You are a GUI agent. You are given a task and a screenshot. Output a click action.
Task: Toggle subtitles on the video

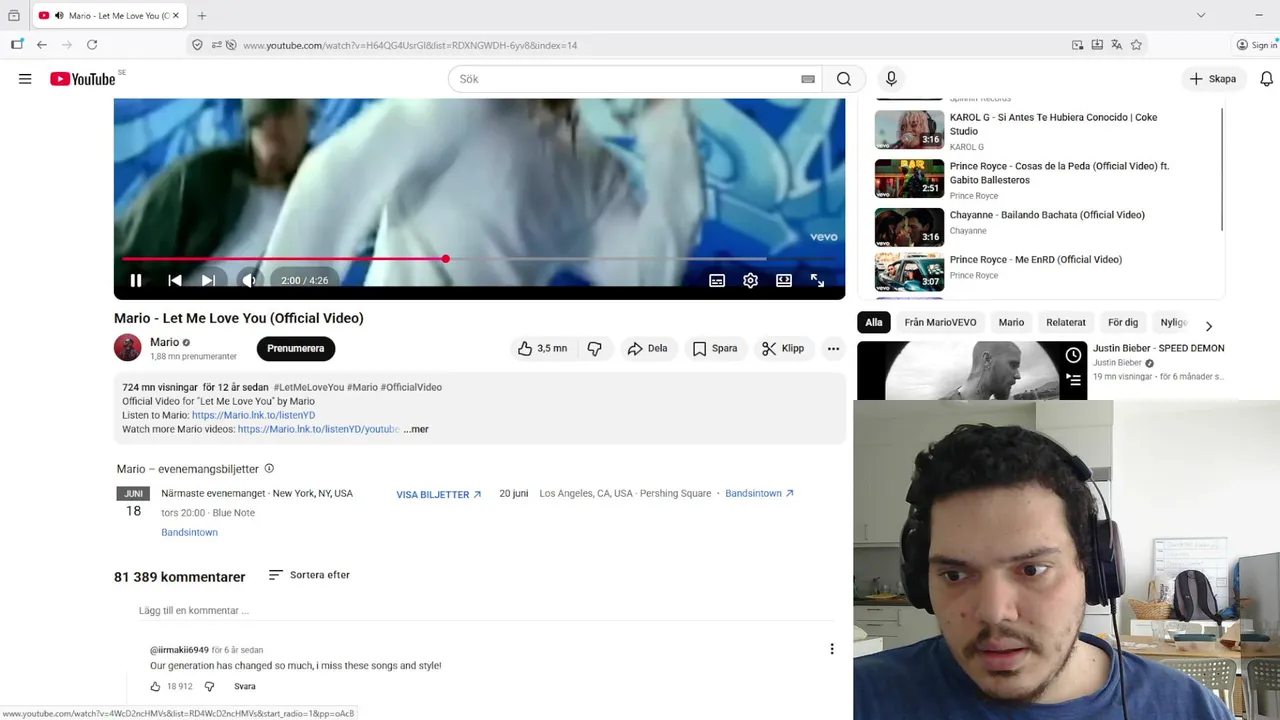tap(717, 281)
